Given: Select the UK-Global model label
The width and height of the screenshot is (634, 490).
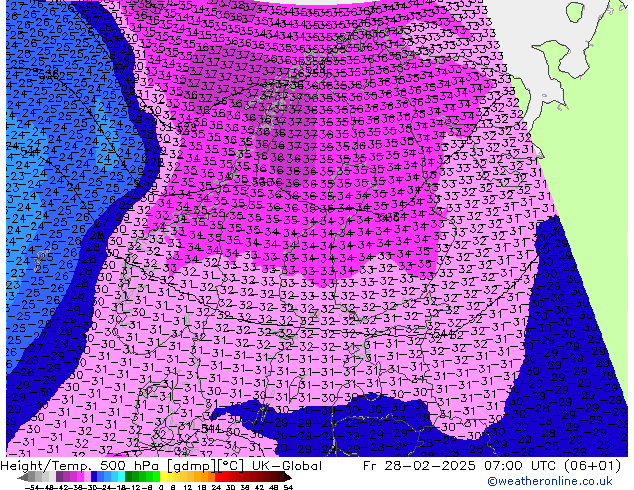Looking at the screenshot, I should click(x=287, y=466).
